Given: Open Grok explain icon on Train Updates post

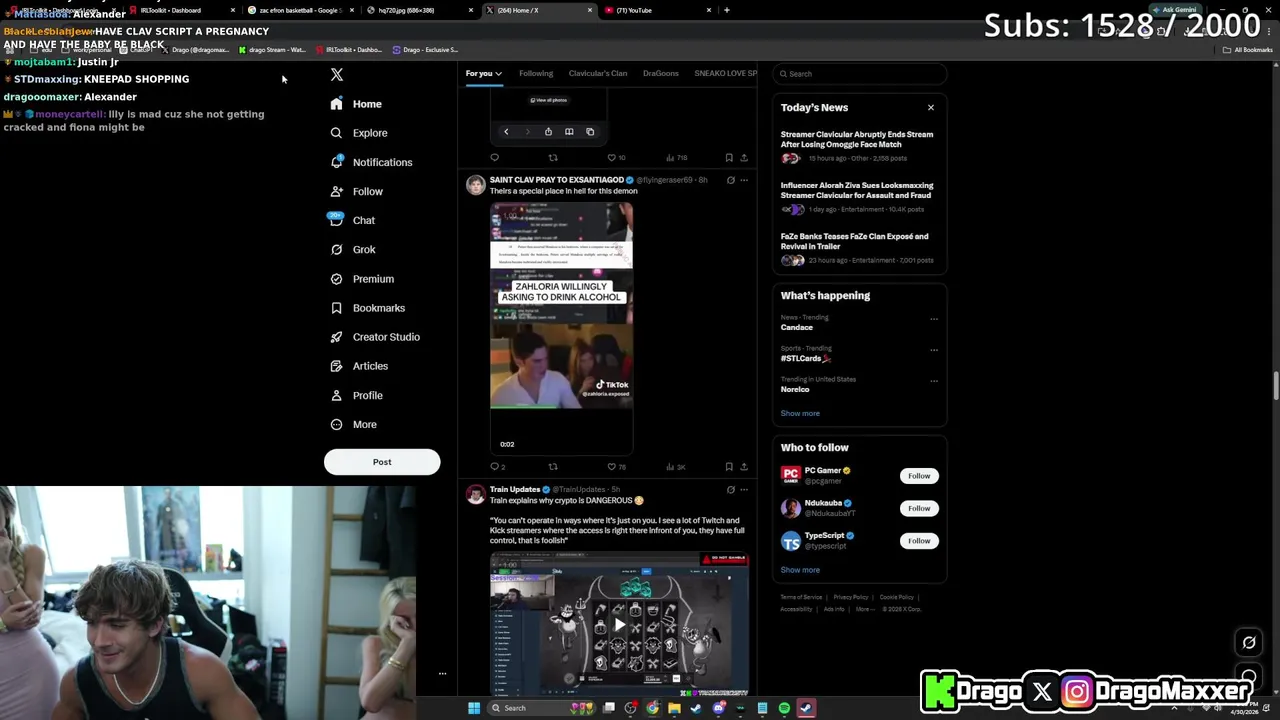Looking at the screenshot, I should click(x=730, y=490).
